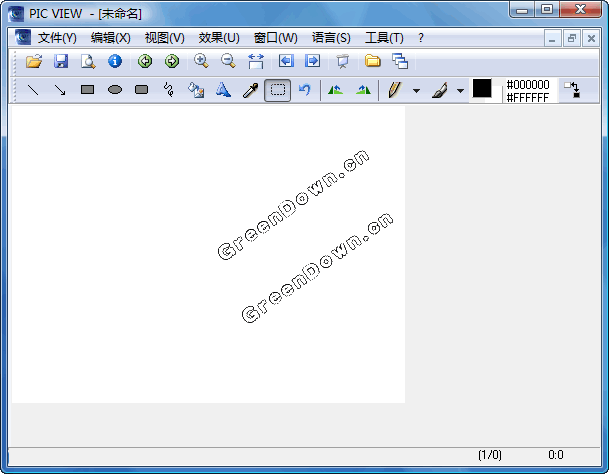Expand the pencil options dropdown arrow

click(416, 91)
